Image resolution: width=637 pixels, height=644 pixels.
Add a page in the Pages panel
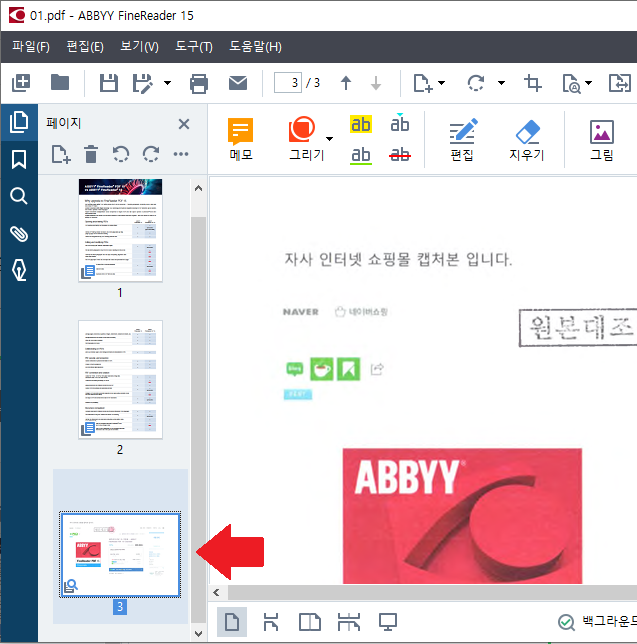61,154
